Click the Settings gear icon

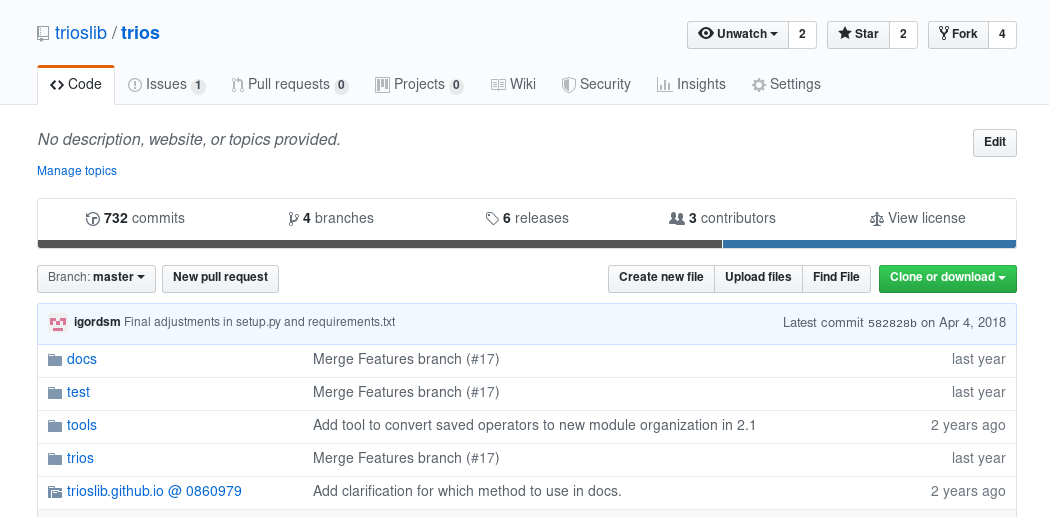coord(759,85)
